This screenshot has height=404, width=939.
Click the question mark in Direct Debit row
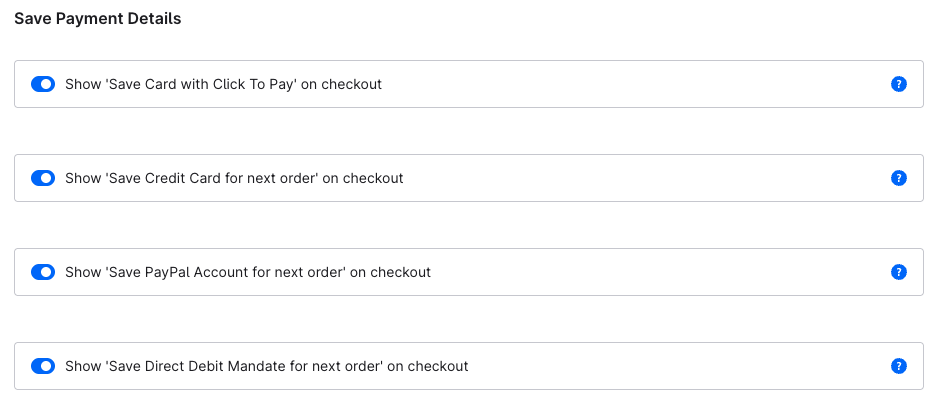click(898, 366)
